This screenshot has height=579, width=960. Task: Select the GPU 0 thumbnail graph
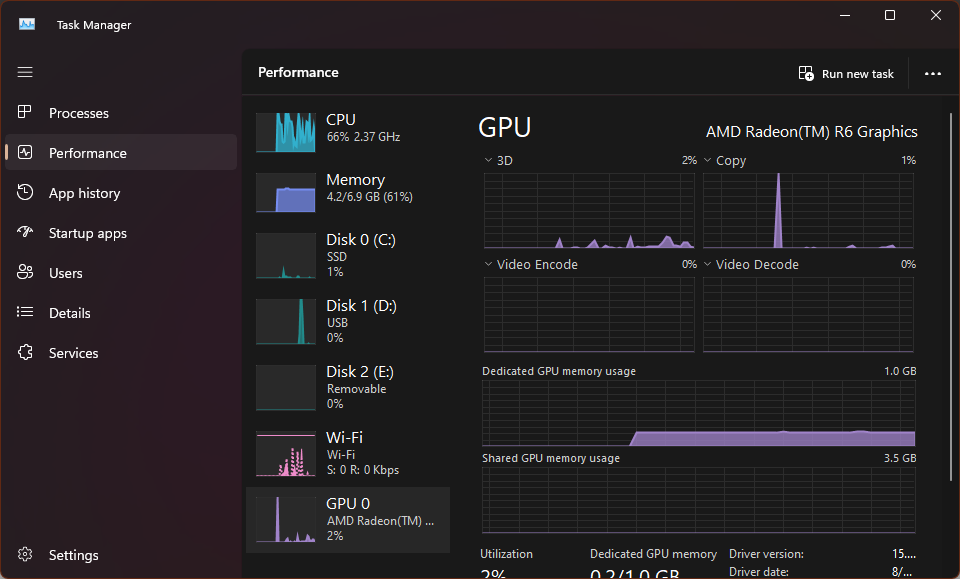click(x=286, y=520)
